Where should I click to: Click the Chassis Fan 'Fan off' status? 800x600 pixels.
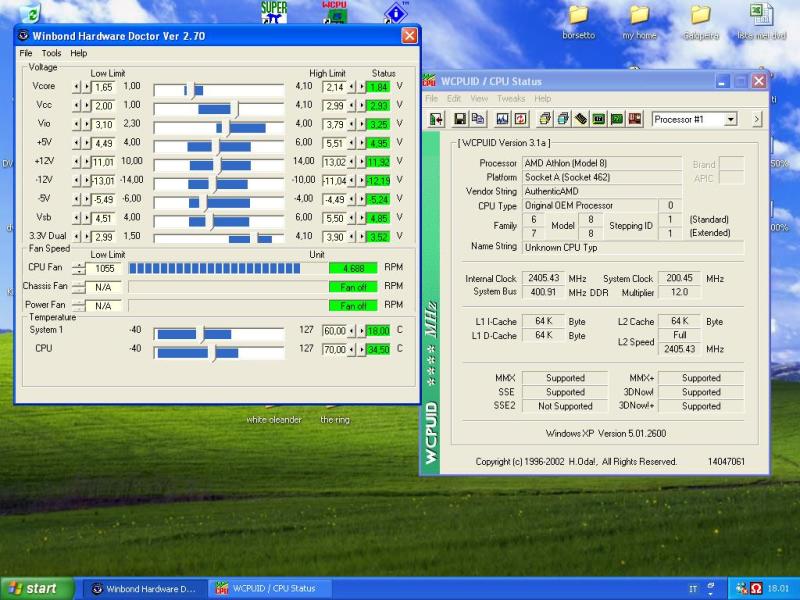353,287
